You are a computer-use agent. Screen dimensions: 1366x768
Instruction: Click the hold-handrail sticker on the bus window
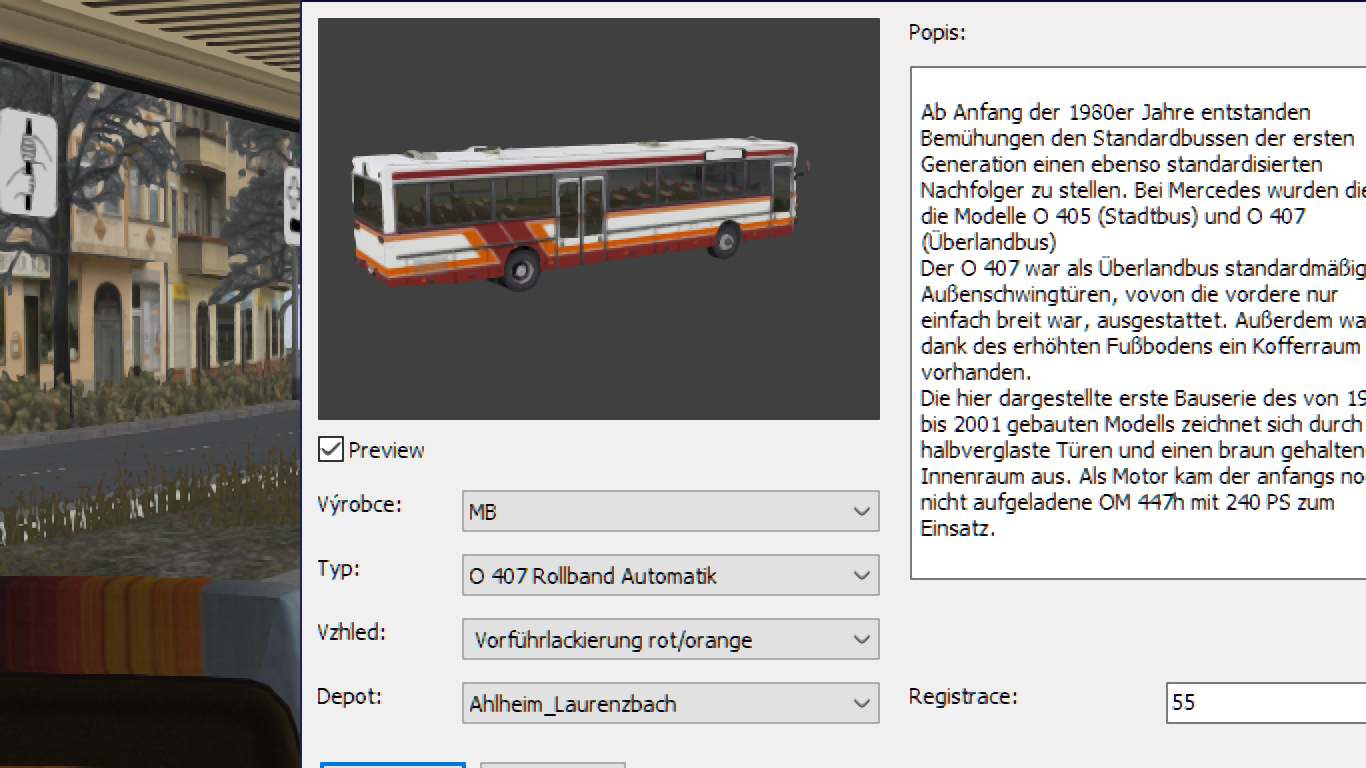[x=28, y=163]
